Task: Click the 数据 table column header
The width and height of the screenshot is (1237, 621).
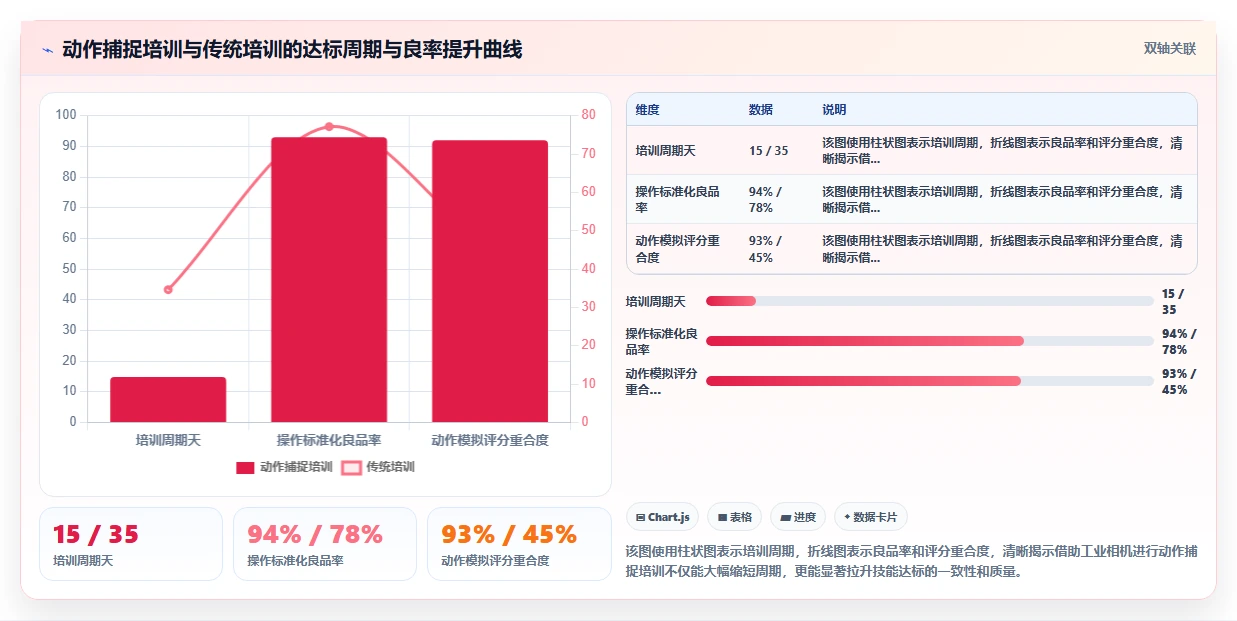Action: tap(761, 110)
